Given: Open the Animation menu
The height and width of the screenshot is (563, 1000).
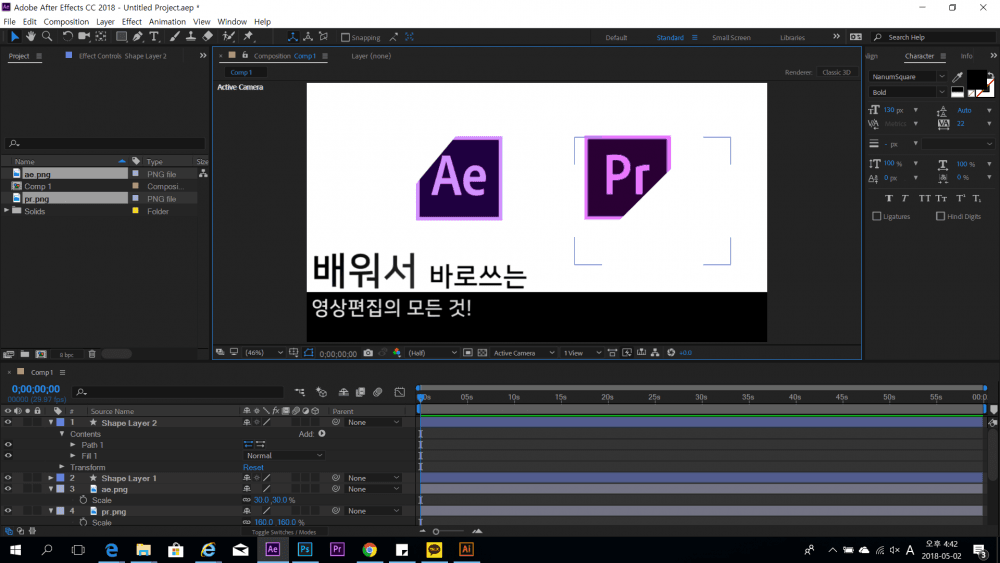Looking at the screenshot, I should 167,22.
